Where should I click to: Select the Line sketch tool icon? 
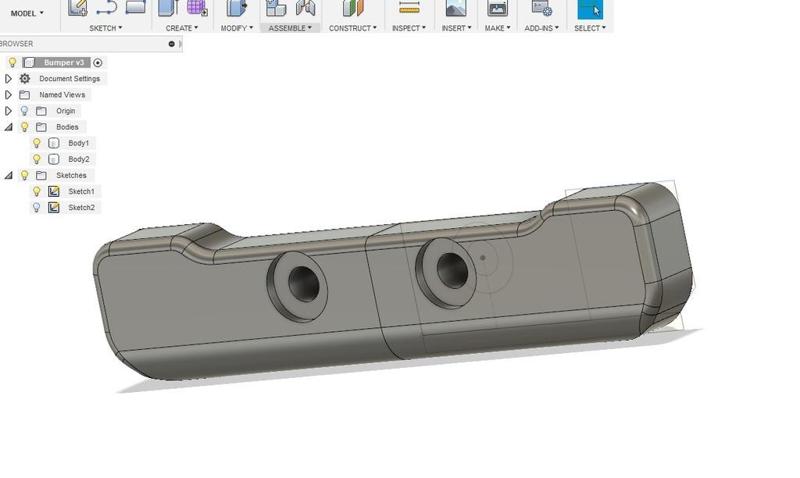coord(106,7)
